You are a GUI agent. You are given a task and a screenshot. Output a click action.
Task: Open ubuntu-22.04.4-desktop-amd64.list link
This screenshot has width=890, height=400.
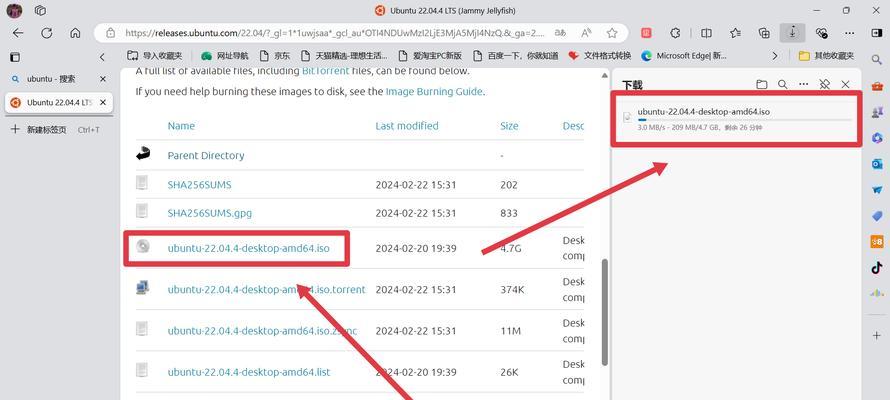[x=249, y=372]
